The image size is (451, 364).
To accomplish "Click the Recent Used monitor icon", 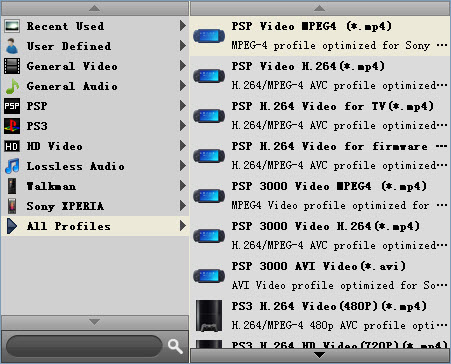I will click(12, 26).
